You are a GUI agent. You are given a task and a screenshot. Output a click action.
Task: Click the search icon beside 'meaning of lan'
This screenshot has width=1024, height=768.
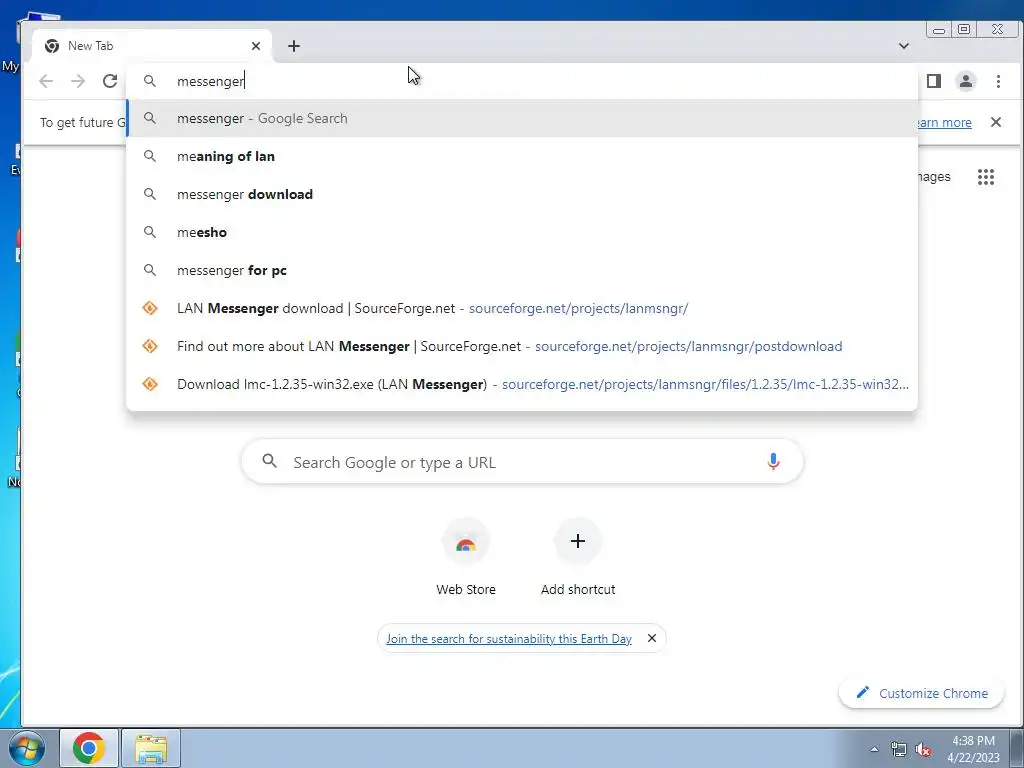[150, 156]
